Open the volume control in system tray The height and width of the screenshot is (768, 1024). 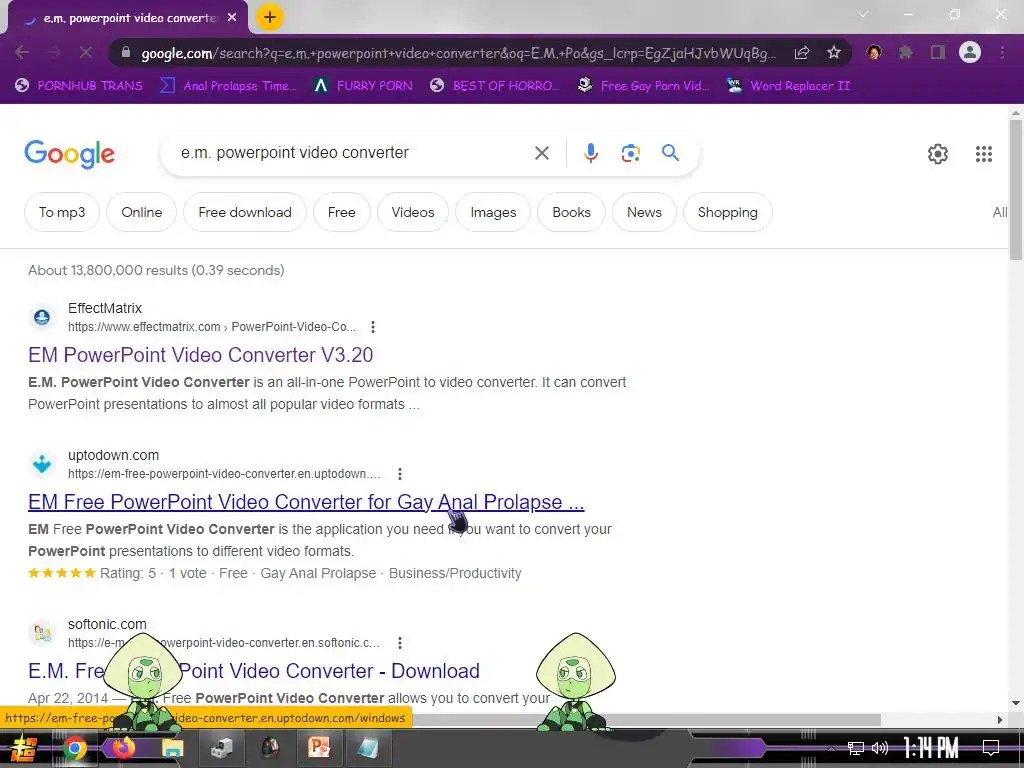880,748
